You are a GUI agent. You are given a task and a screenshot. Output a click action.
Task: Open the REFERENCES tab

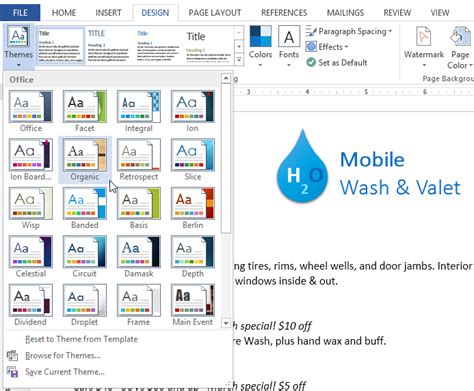(x=284, y=13)
